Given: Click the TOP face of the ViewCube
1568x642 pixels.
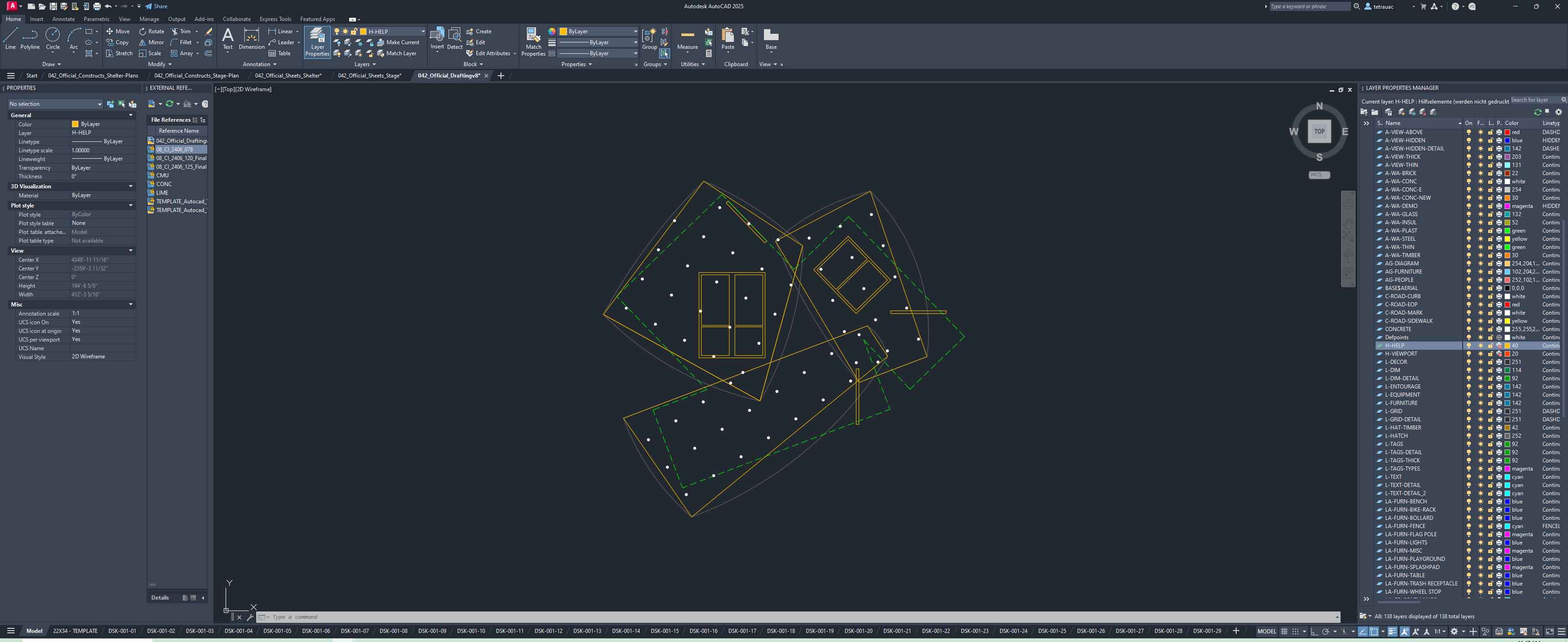Looking at the screenshot, I should pos(1319,131).
